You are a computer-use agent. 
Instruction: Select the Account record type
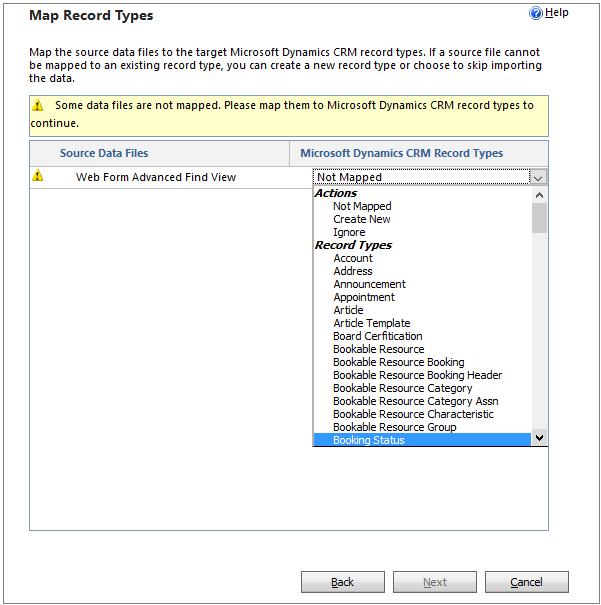click(353, 258)
